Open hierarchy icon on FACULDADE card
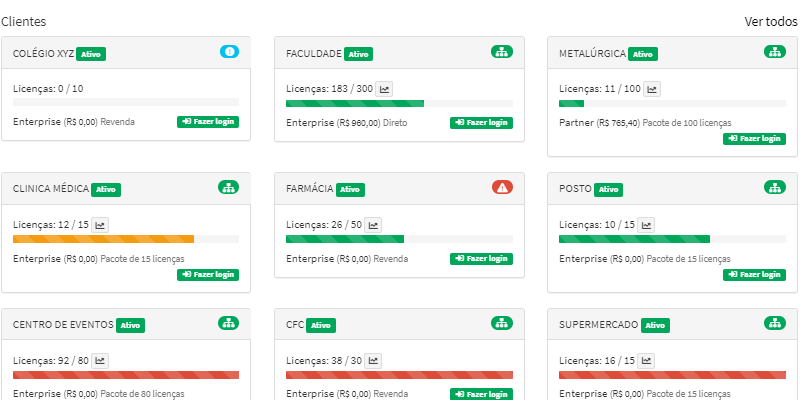 pos(502,52)
